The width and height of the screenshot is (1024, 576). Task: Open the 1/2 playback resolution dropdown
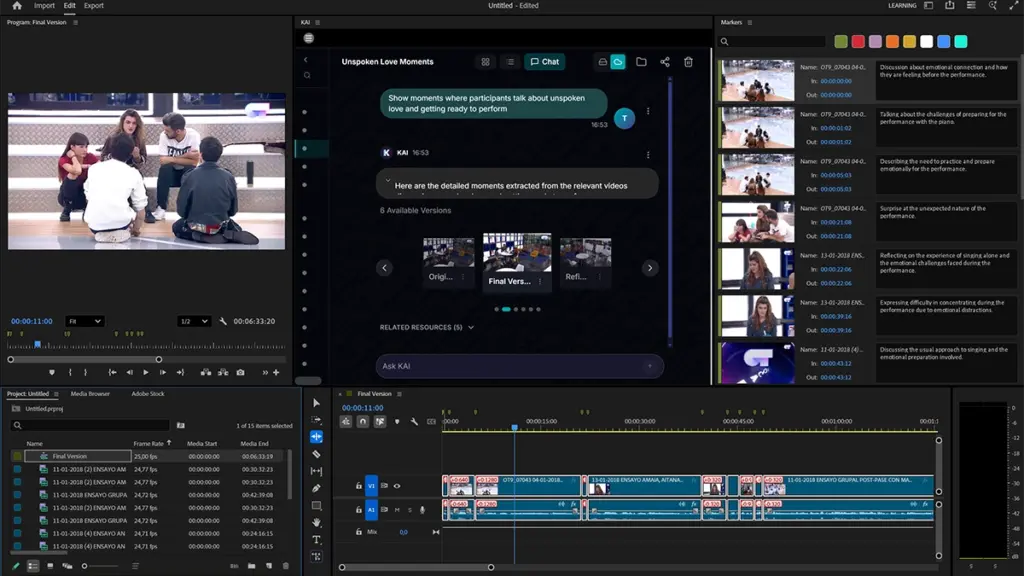193,321
